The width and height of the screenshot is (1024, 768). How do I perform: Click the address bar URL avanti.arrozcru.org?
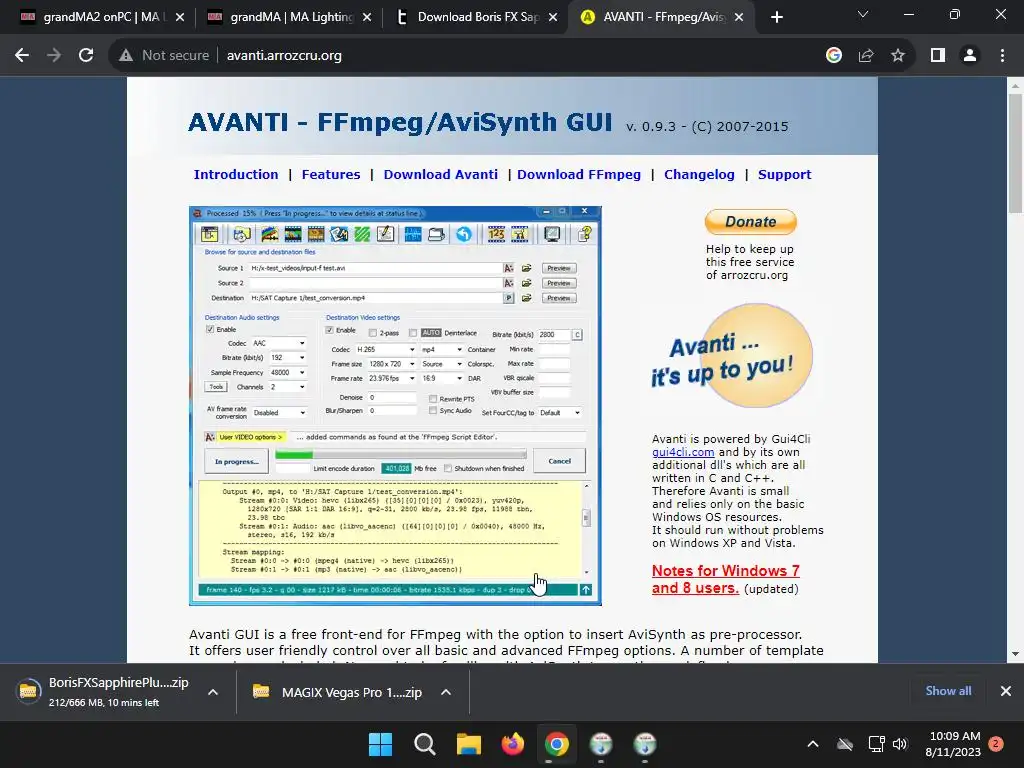click(284, 56)
